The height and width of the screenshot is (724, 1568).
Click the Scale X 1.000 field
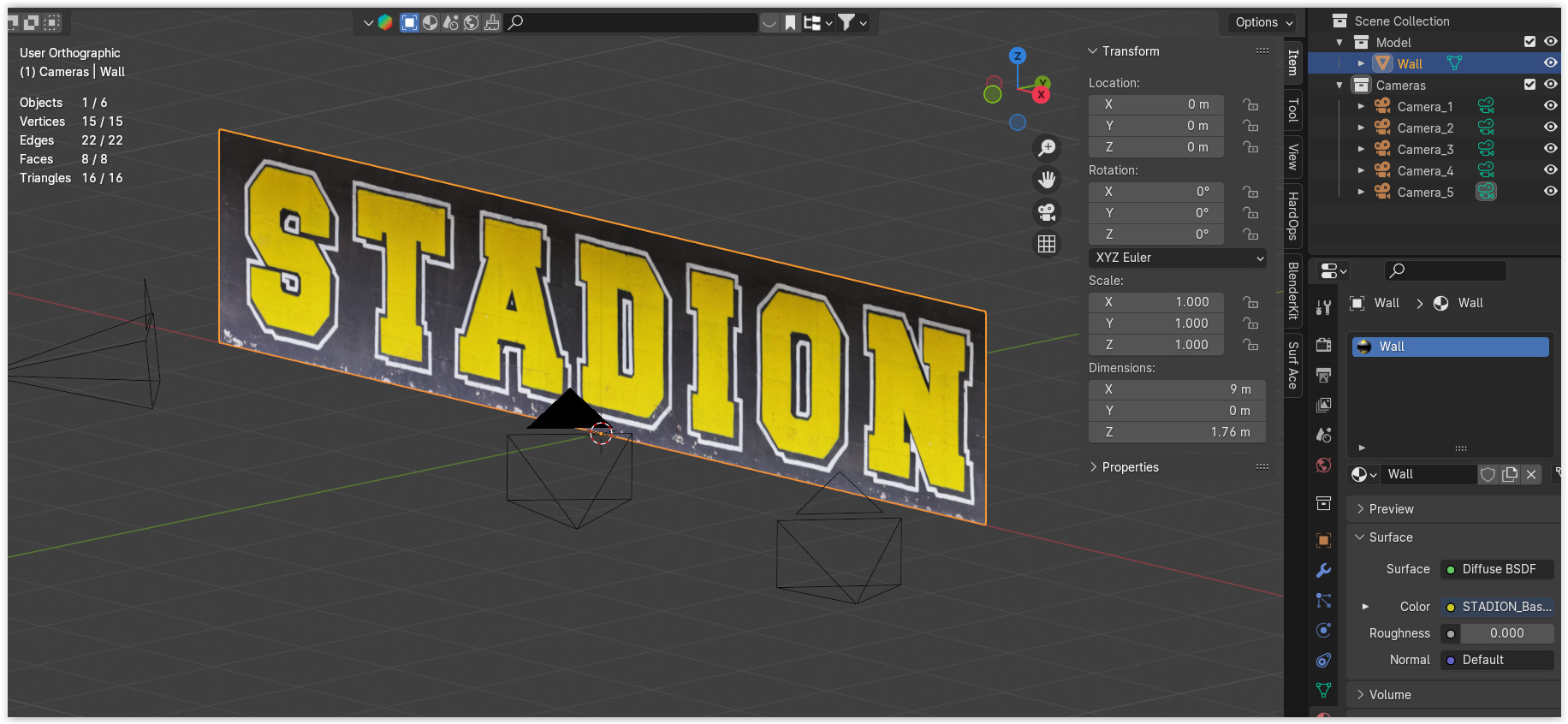coord(1156,302)
